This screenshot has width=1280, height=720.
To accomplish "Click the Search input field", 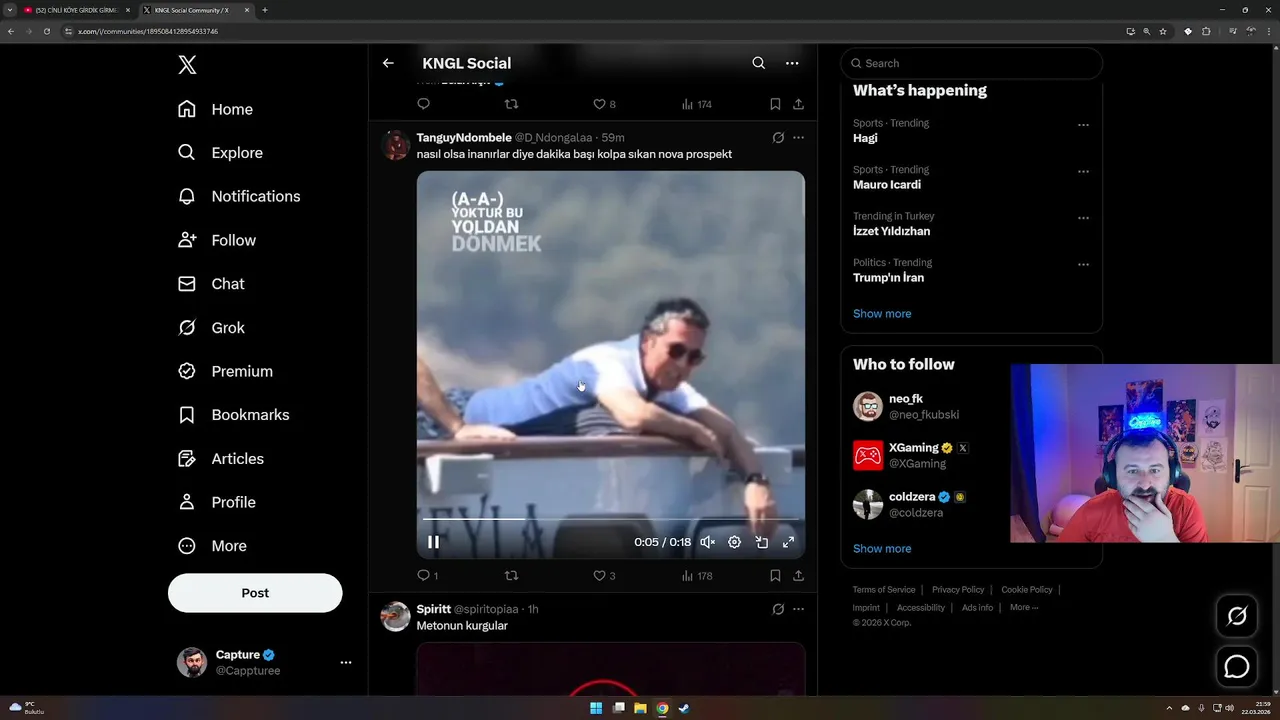I will (x=971, y=63).
